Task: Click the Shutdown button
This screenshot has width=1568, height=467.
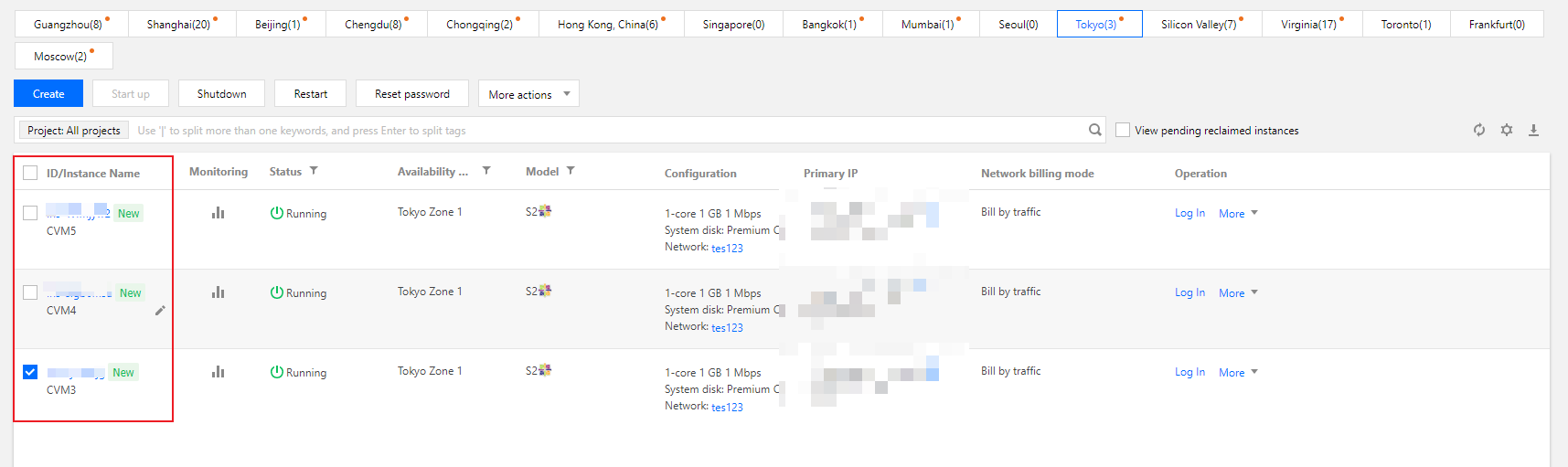Action: point(221,93)
